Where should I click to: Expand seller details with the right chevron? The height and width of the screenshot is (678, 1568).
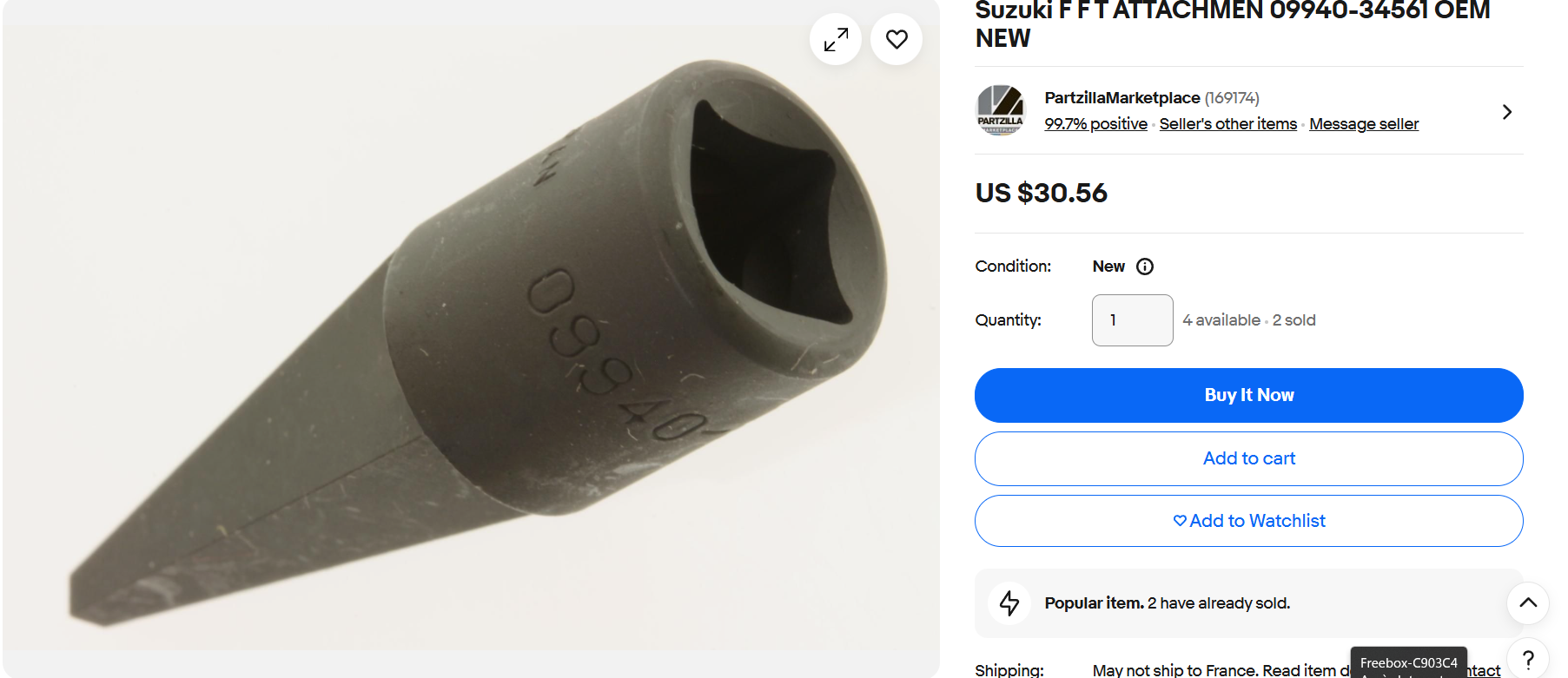[1507, 112]
